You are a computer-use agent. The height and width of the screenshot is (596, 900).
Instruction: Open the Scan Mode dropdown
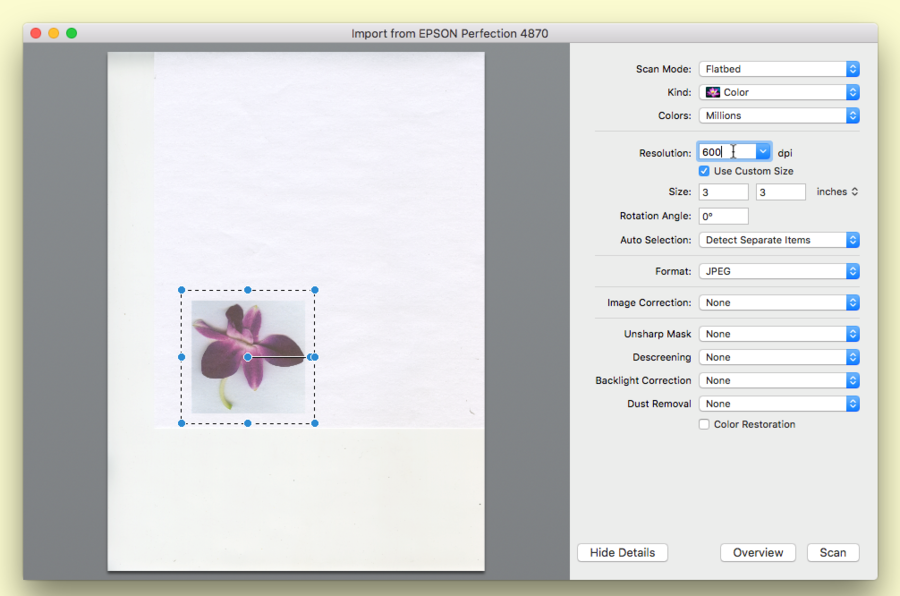click(x=778, y=69)
